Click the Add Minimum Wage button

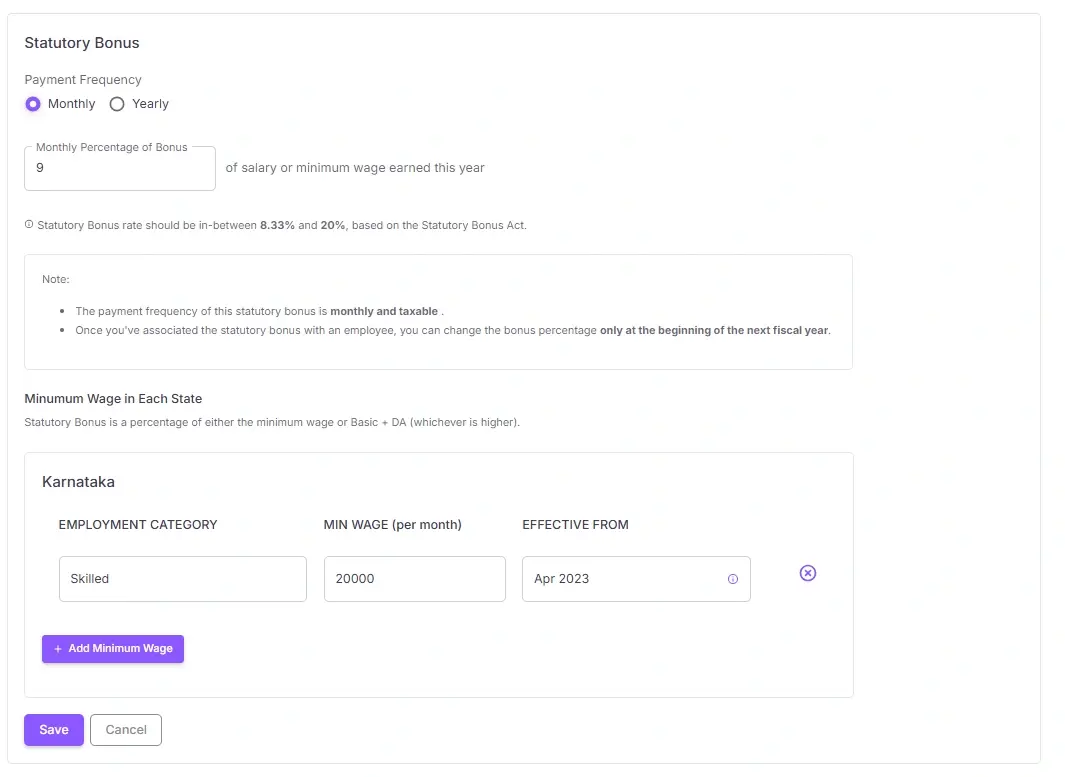coord(112,648)
